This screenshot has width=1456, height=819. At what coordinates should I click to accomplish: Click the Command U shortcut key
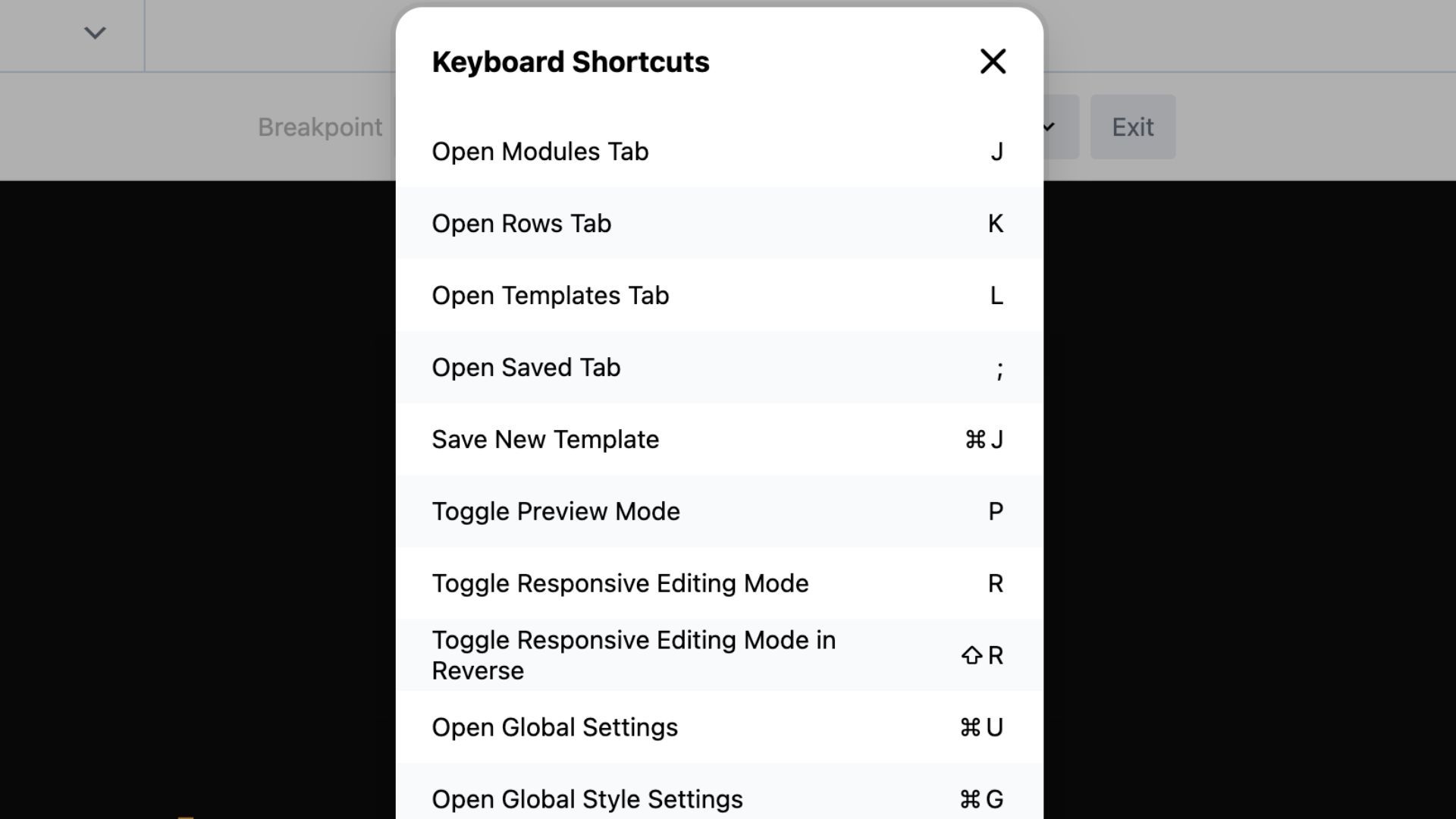(981, 728)
